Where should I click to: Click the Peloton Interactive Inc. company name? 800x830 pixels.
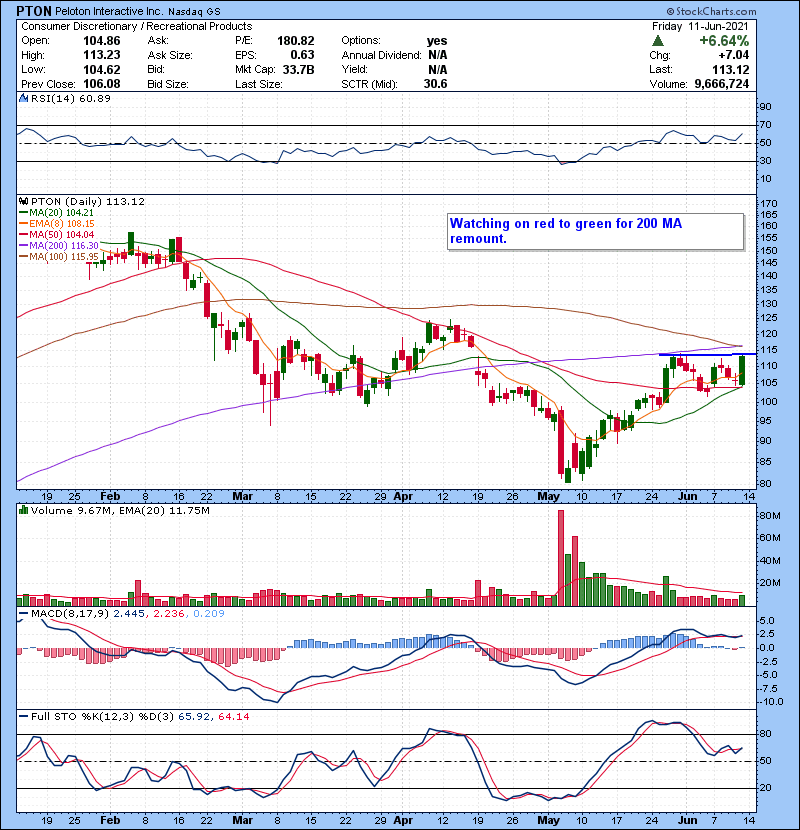(110, 11)
